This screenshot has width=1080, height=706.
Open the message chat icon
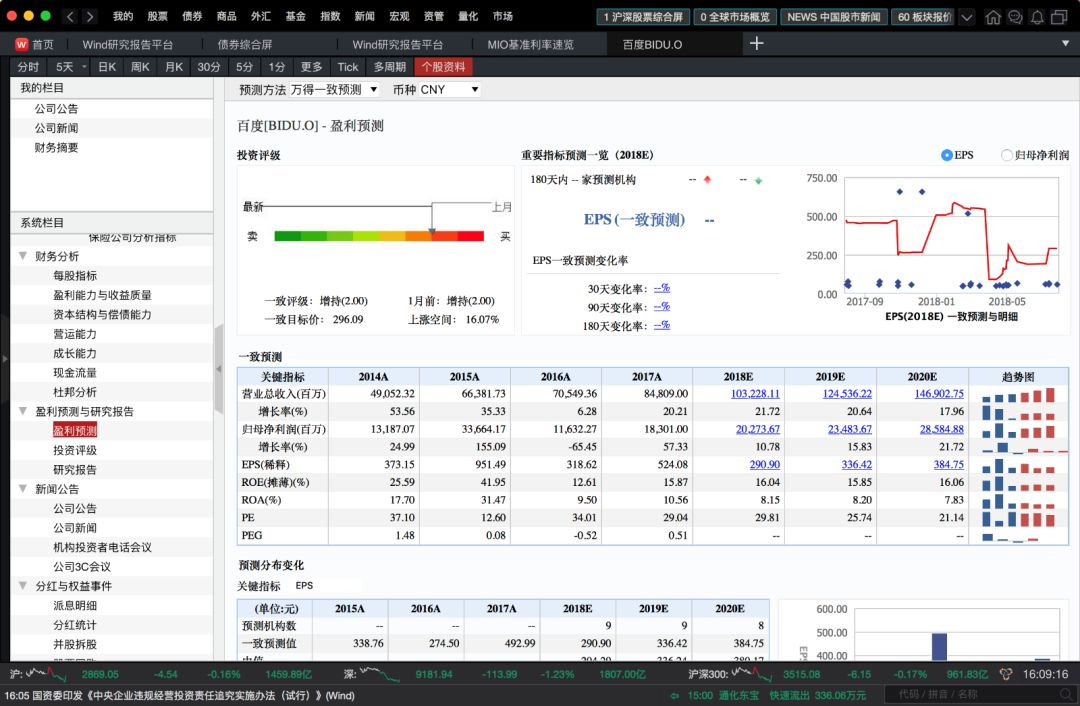point(1014,17)
